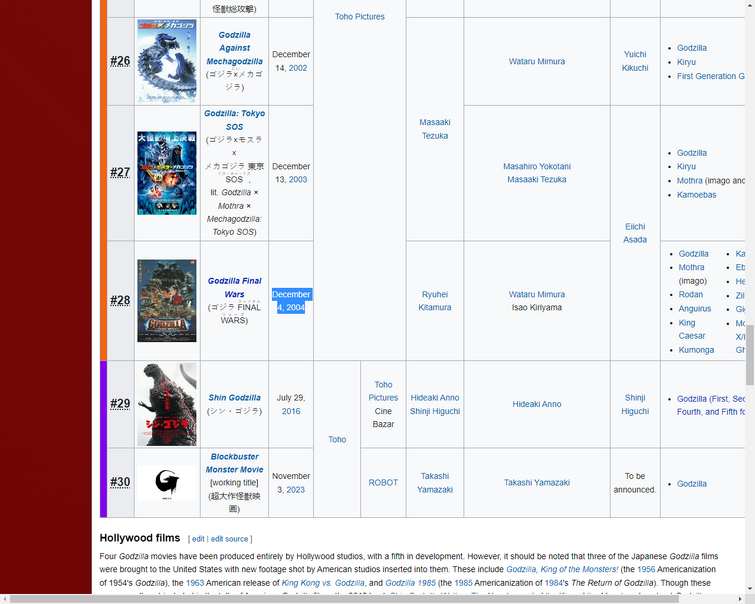Open the Shin Godzilla title link
This screenshot has width=755, height=604.
coord(234,397)
